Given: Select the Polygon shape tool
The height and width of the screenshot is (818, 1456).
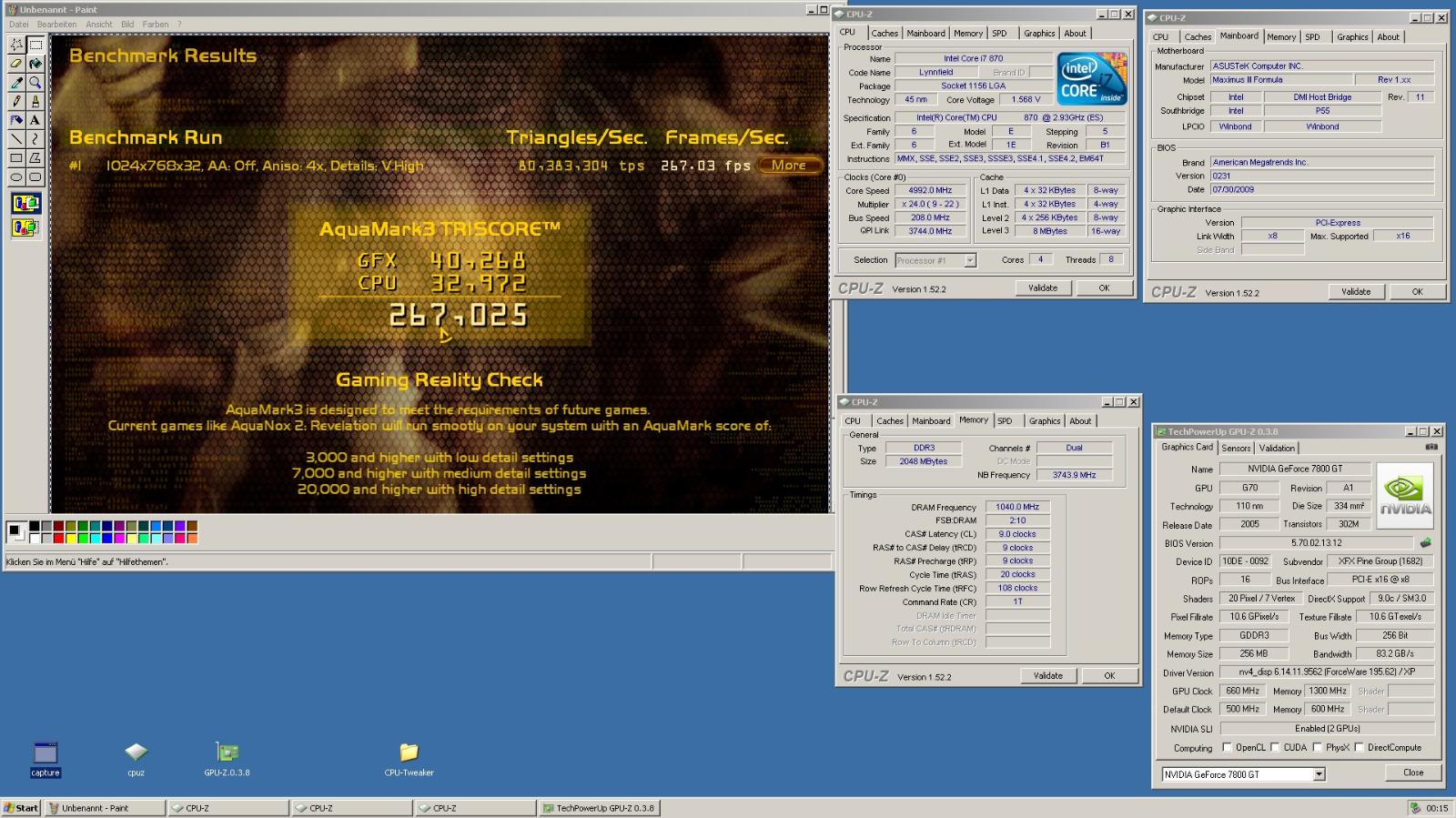Looking at the screenshot, I should [35, 158].
